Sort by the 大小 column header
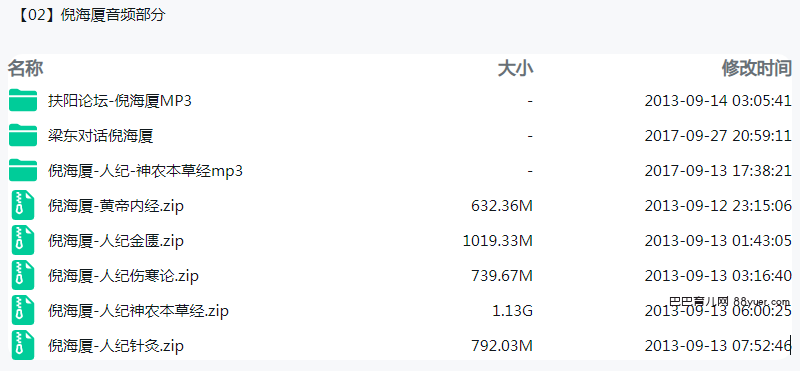Image resolution: width=800 pixels, height=371 pixels. [515, 68]
